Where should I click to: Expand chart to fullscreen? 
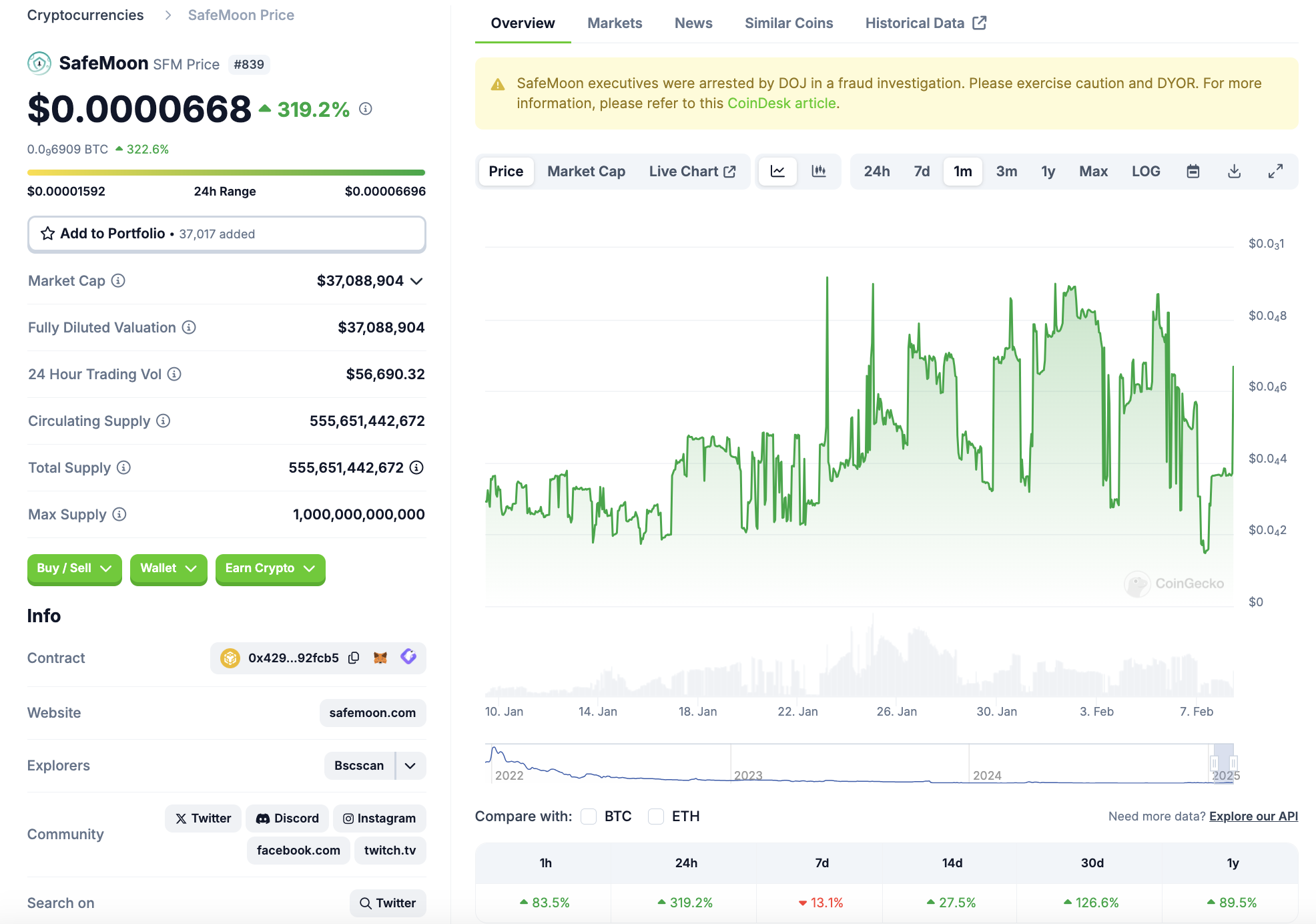pos(1275,172)
